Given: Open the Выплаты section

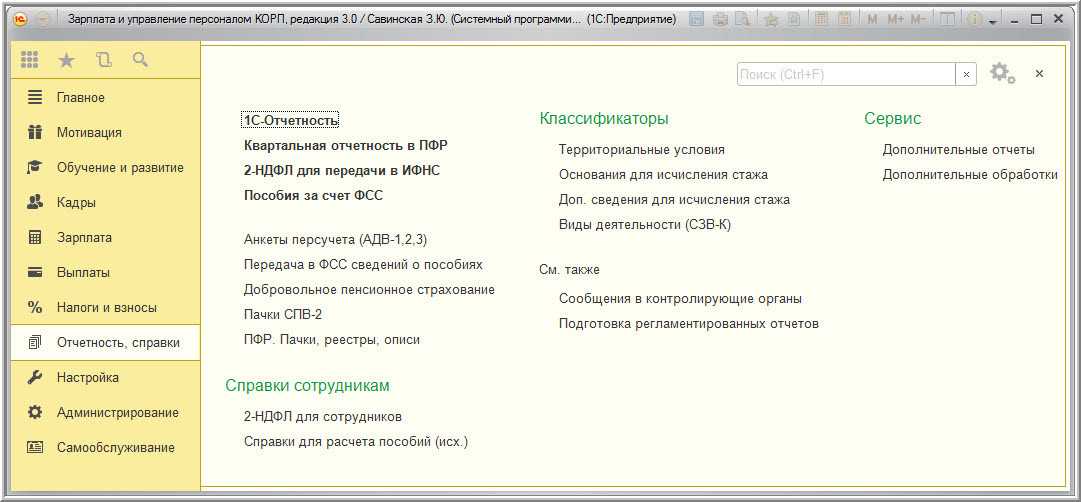Looking at the screenshot, I should point(105,272).
